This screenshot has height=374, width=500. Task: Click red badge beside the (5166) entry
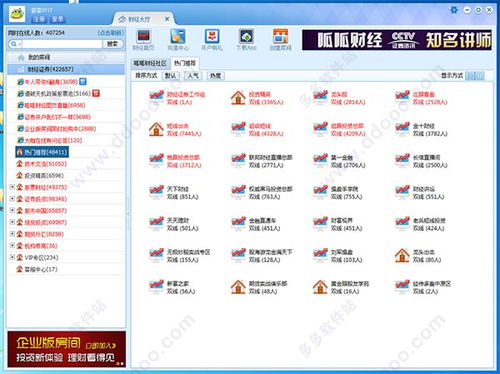[x=96, y=93]
